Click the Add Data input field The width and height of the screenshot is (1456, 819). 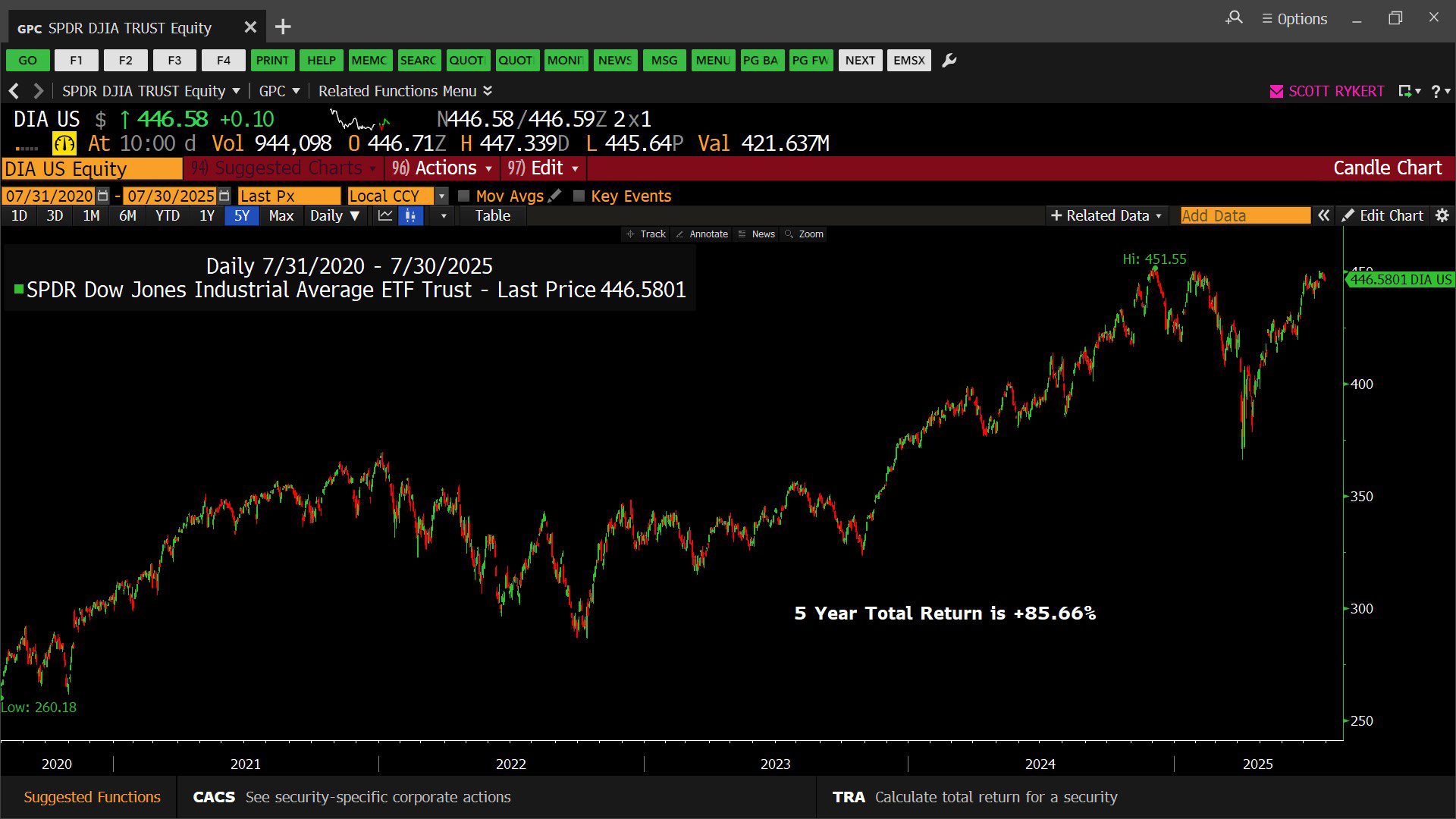coord(1245,216)
